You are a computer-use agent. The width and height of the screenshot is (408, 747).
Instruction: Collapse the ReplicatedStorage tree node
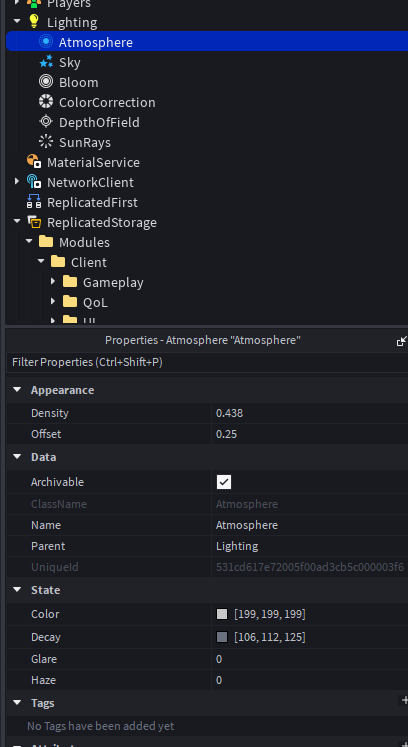click(x=17, y=222)
